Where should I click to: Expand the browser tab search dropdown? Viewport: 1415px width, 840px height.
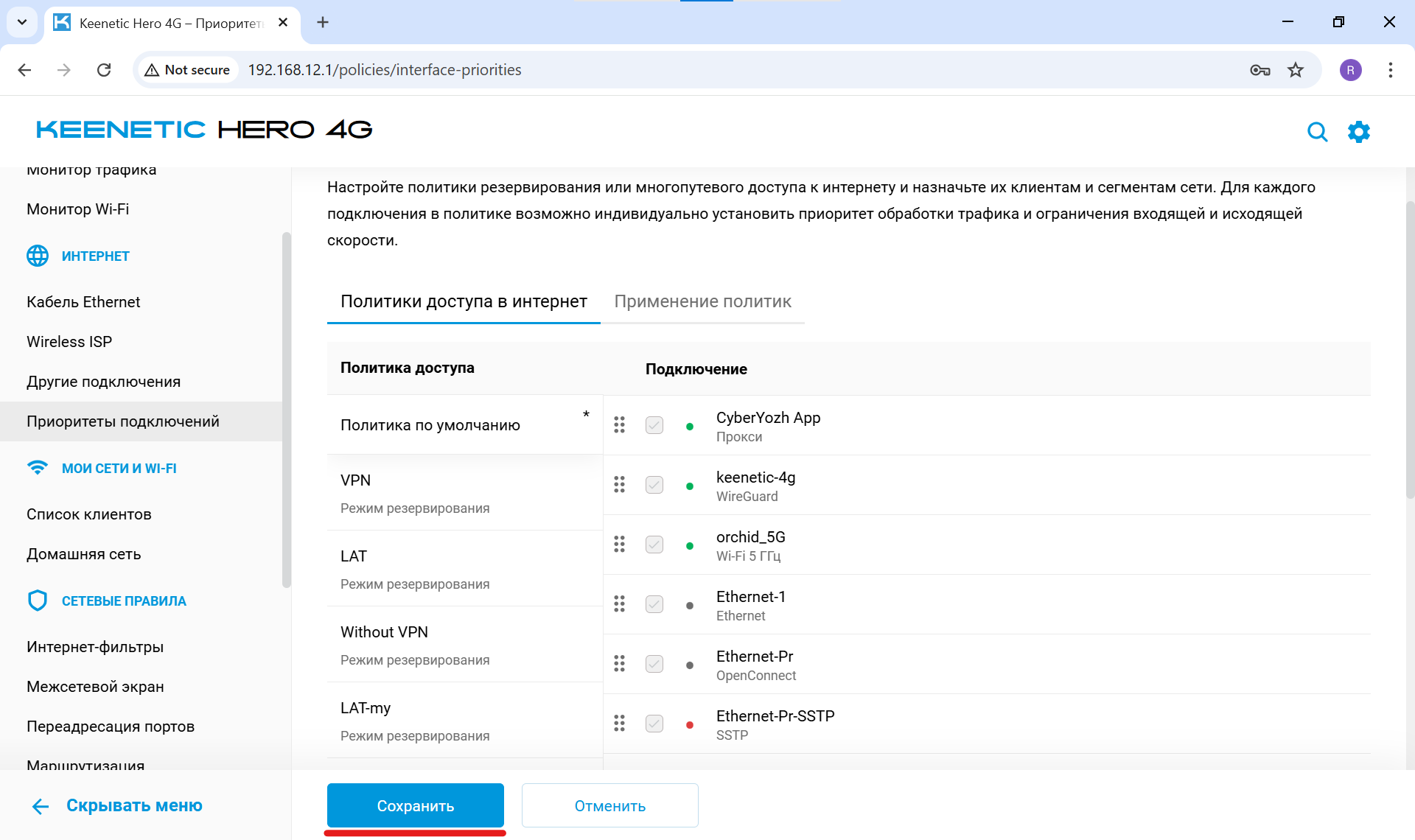(x=21, y=22)
